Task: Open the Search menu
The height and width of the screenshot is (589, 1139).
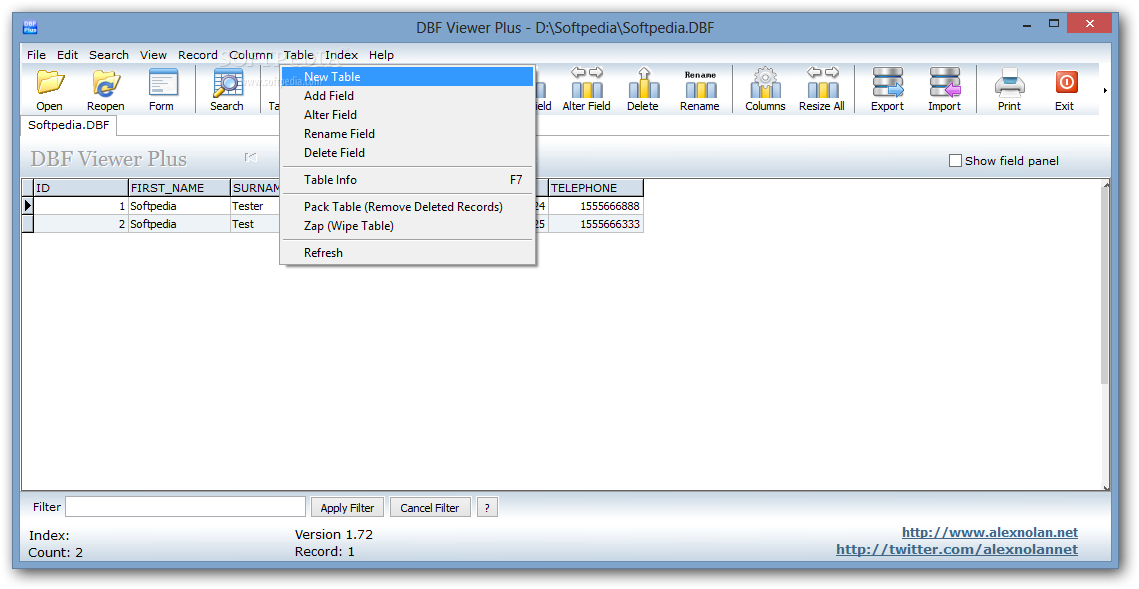Action: 109,54
